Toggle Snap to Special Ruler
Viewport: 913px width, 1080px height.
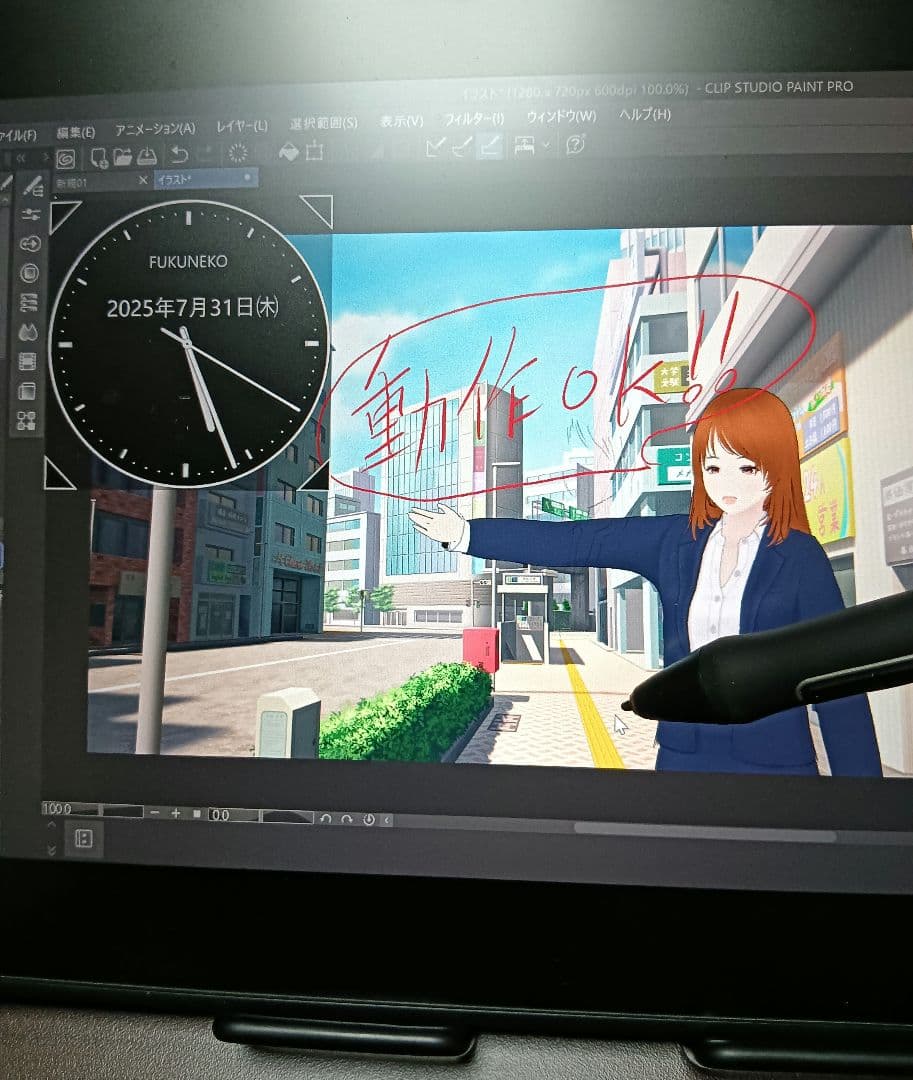[463, 148]
